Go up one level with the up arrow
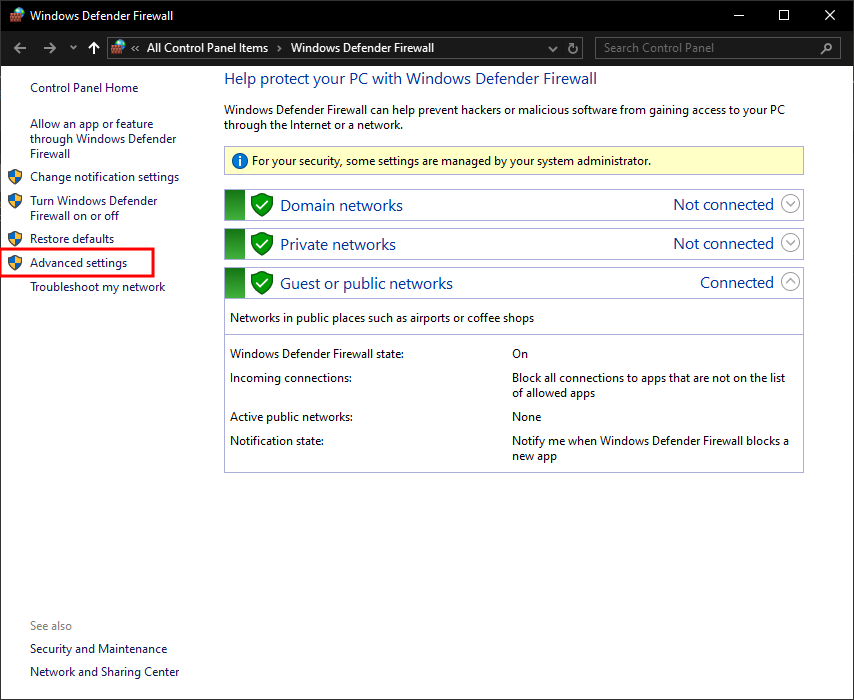The height and width of the screenshot is (700, 854). [94, 48]
